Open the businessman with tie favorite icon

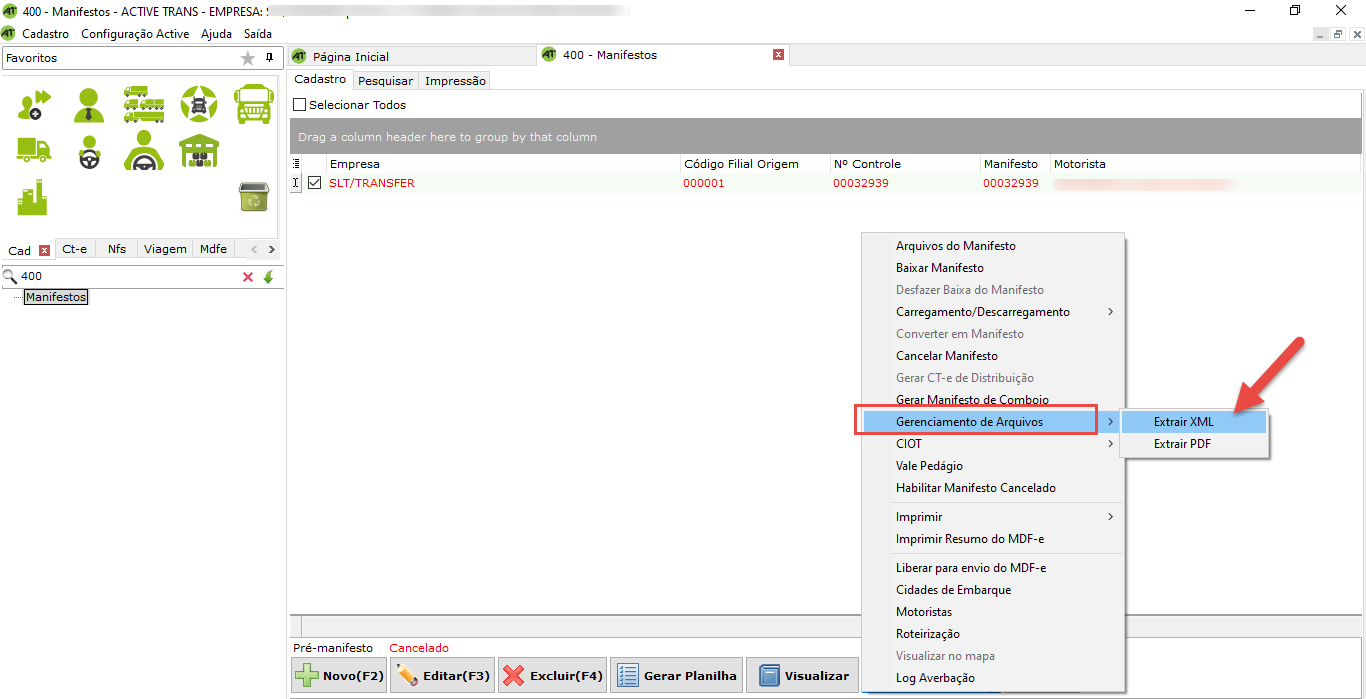coord(89,104)
